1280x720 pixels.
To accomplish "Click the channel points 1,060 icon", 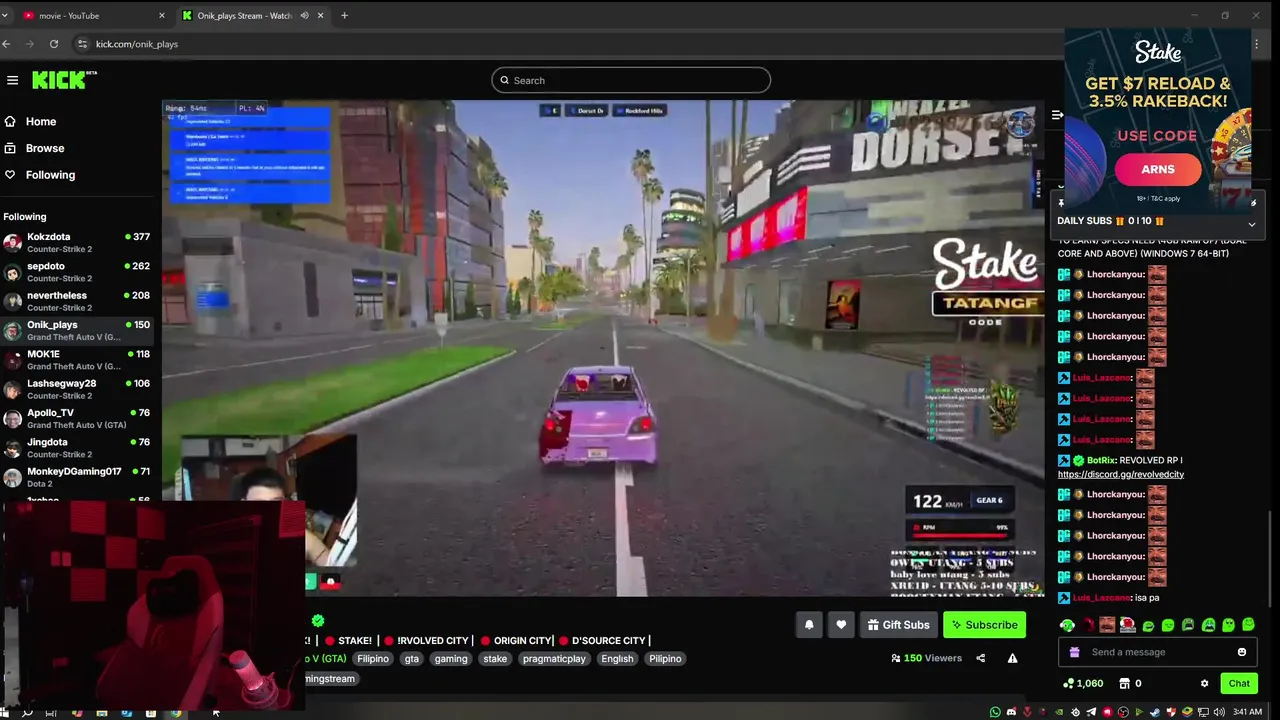I will tap(1083, 684).
